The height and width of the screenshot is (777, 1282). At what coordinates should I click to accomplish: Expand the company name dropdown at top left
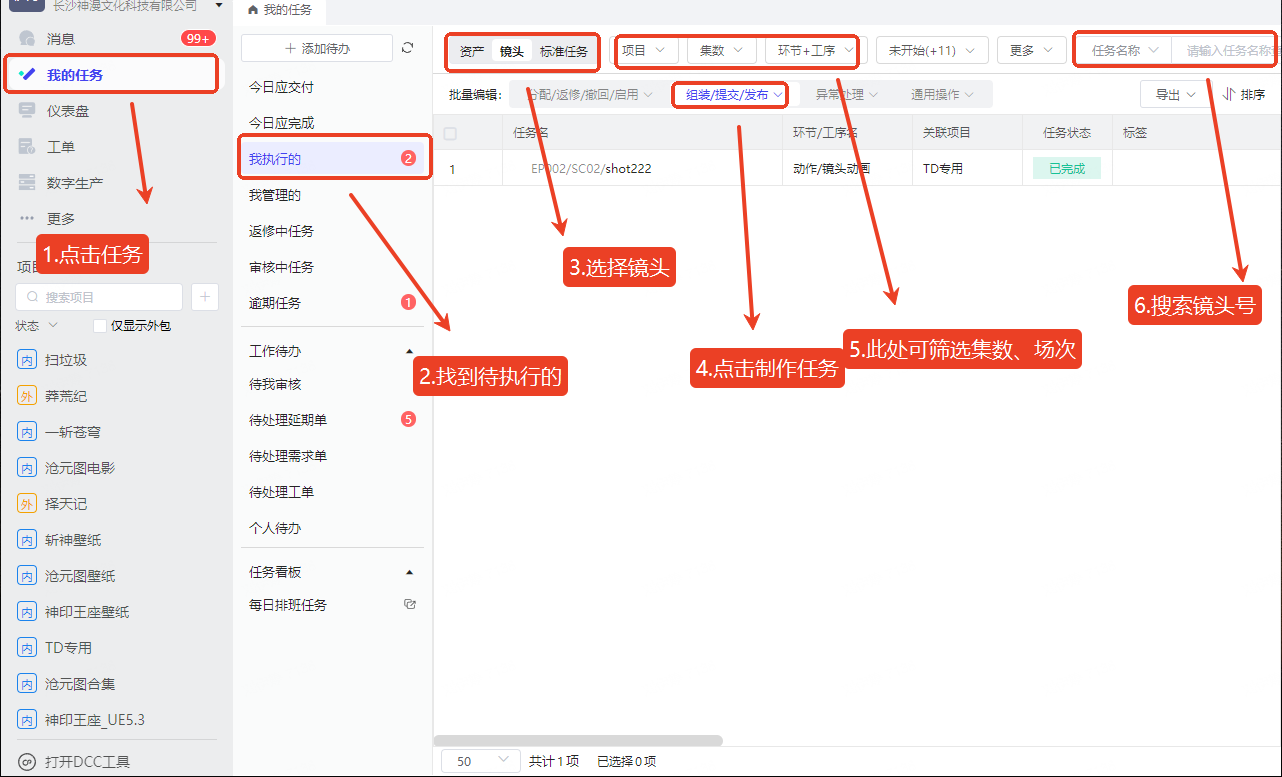click(218, 6)
